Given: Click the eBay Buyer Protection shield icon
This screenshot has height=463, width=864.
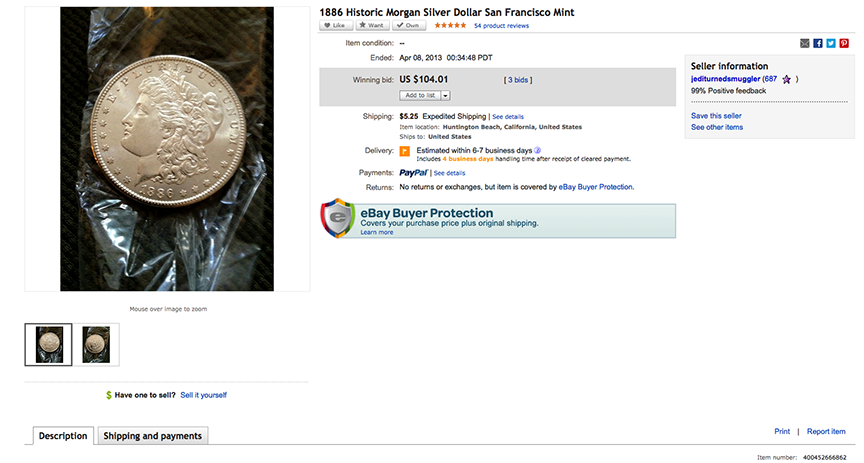Looking at the screenshot, I should coord(338,218).
